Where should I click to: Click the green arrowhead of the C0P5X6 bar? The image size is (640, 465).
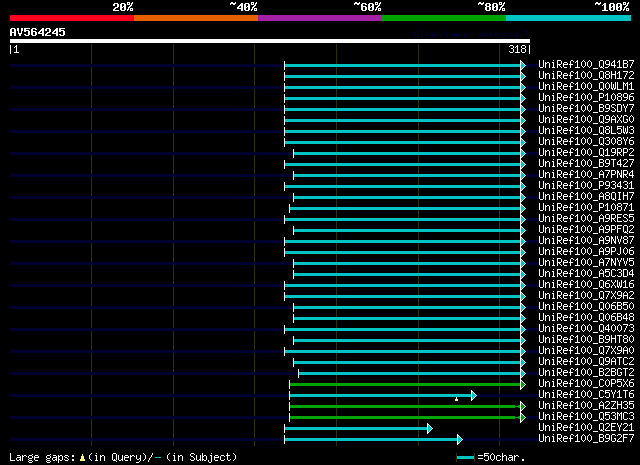(x=523, y=384)
